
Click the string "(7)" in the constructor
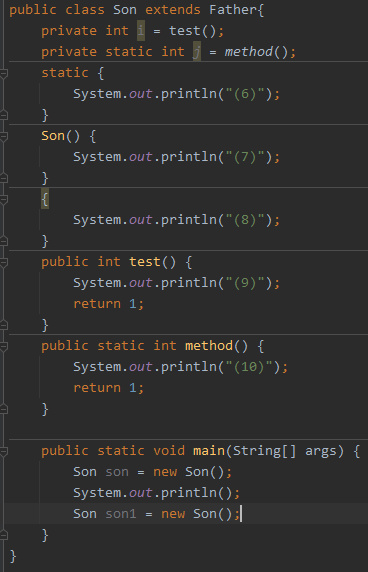click(x=245, y=157)
